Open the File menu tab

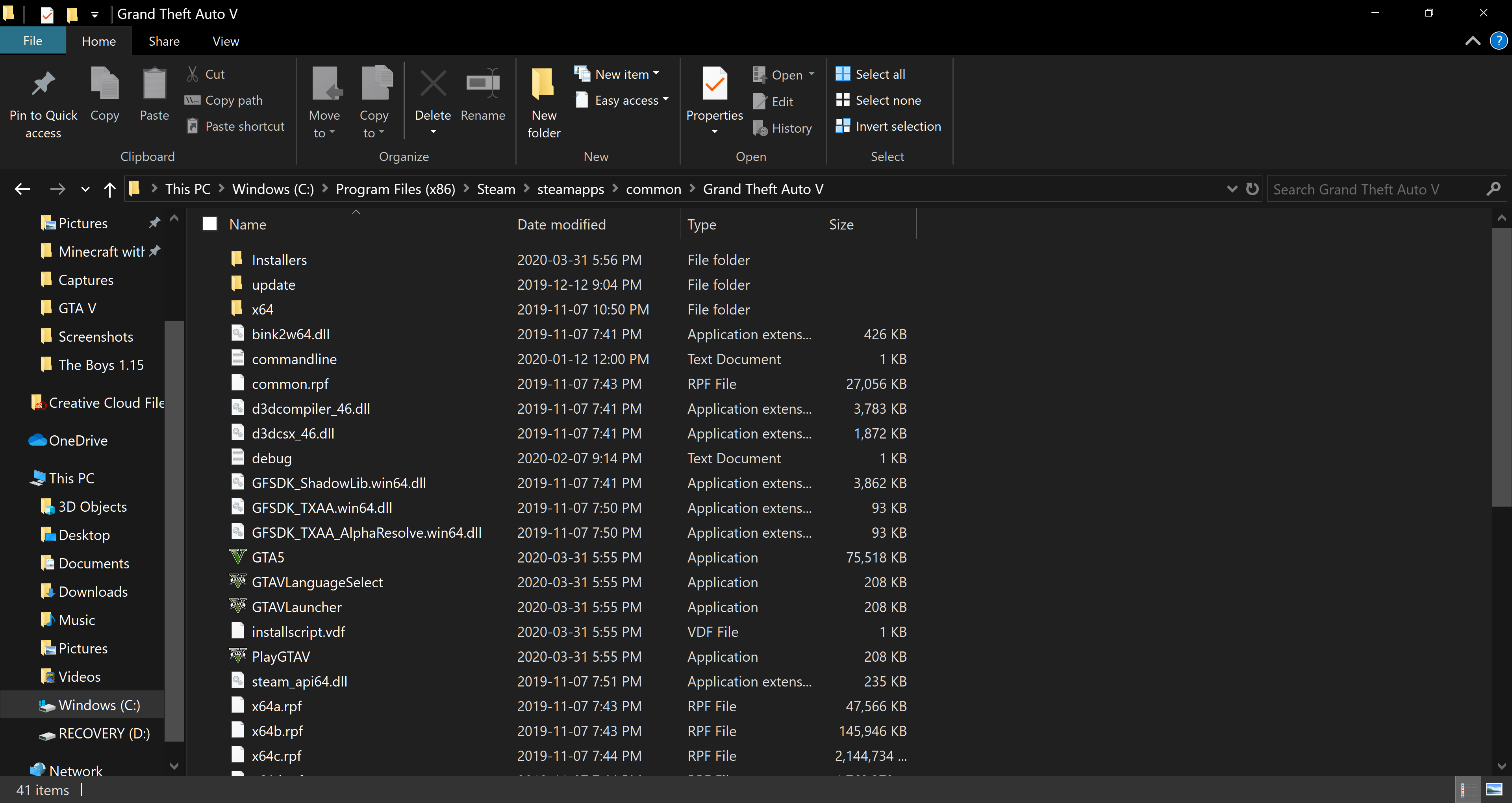33,41
